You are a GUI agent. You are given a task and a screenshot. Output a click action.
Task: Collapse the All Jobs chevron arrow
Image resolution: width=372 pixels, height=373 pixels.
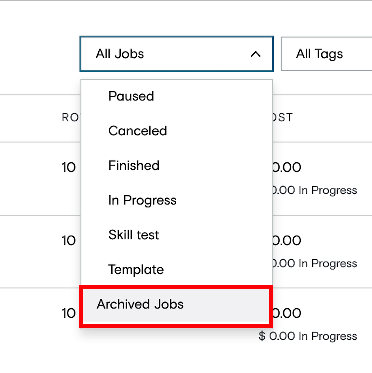coord(255,54)
